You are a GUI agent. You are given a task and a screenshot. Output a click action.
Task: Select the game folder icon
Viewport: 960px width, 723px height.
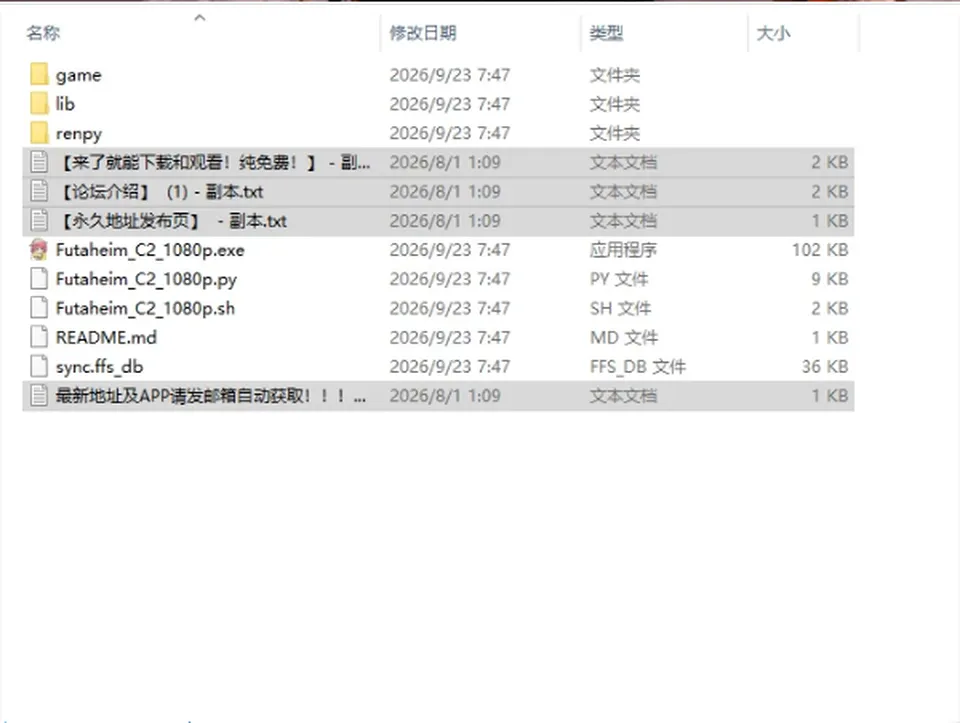pyautogui.click(x=39, y=75)
